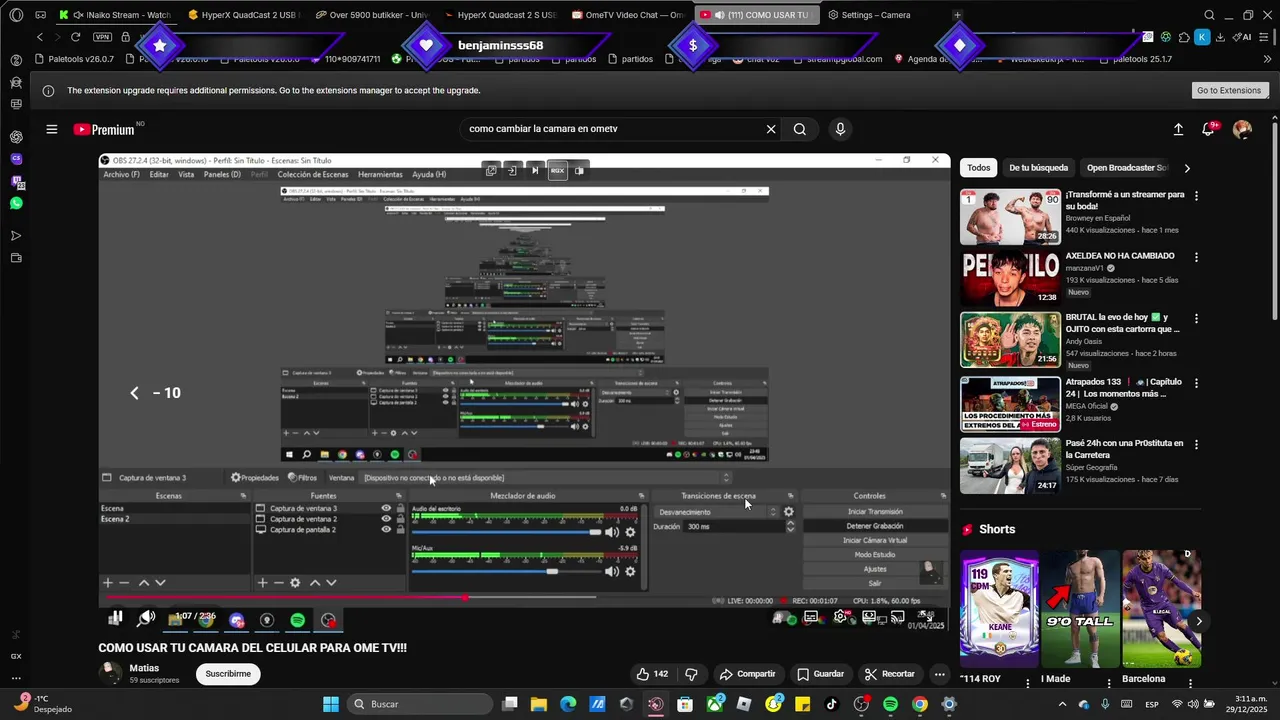
Task: Open the 'Colección de Escenas' menu
Action: (x=313, y=174)
